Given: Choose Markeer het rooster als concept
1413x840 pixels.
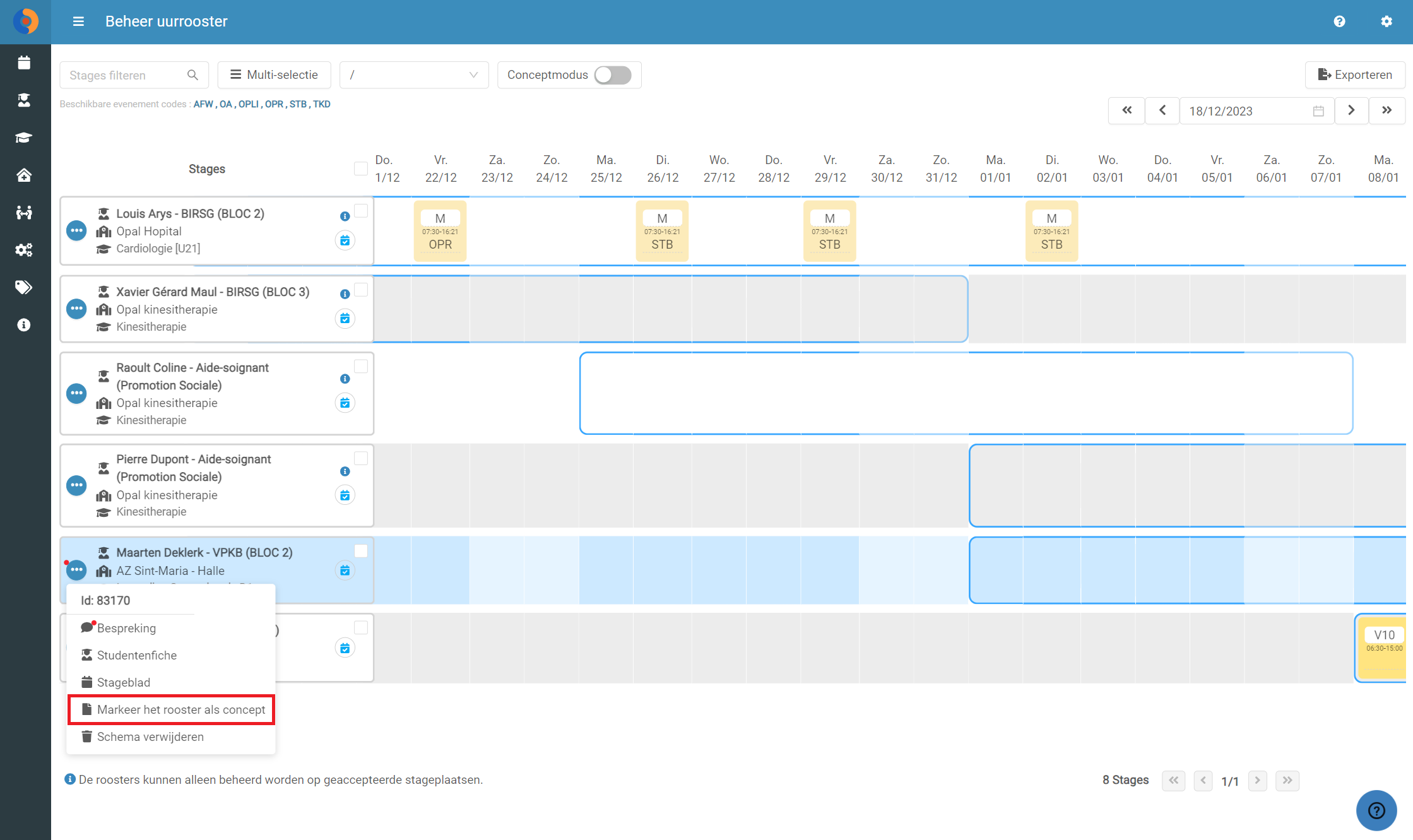Looking at the screenshot, I should point(172,710).
